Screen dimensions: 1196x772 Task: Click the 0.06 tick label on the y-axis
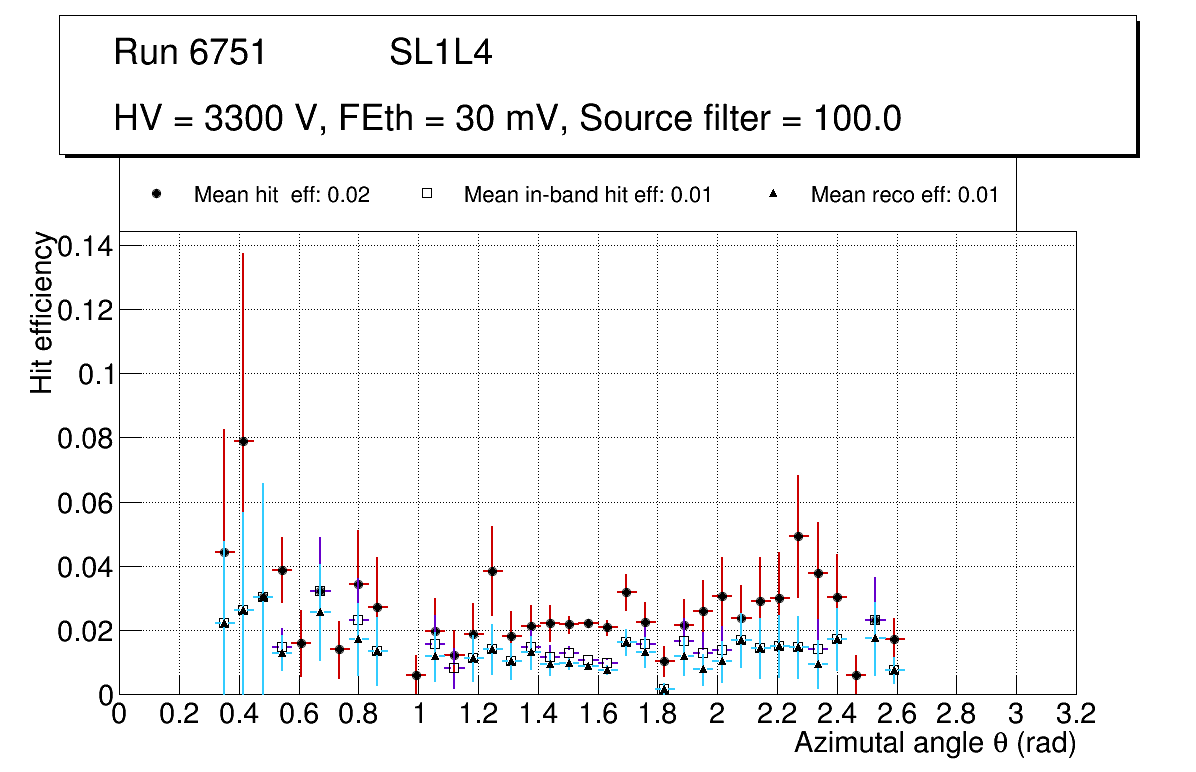tap(87, 502)
